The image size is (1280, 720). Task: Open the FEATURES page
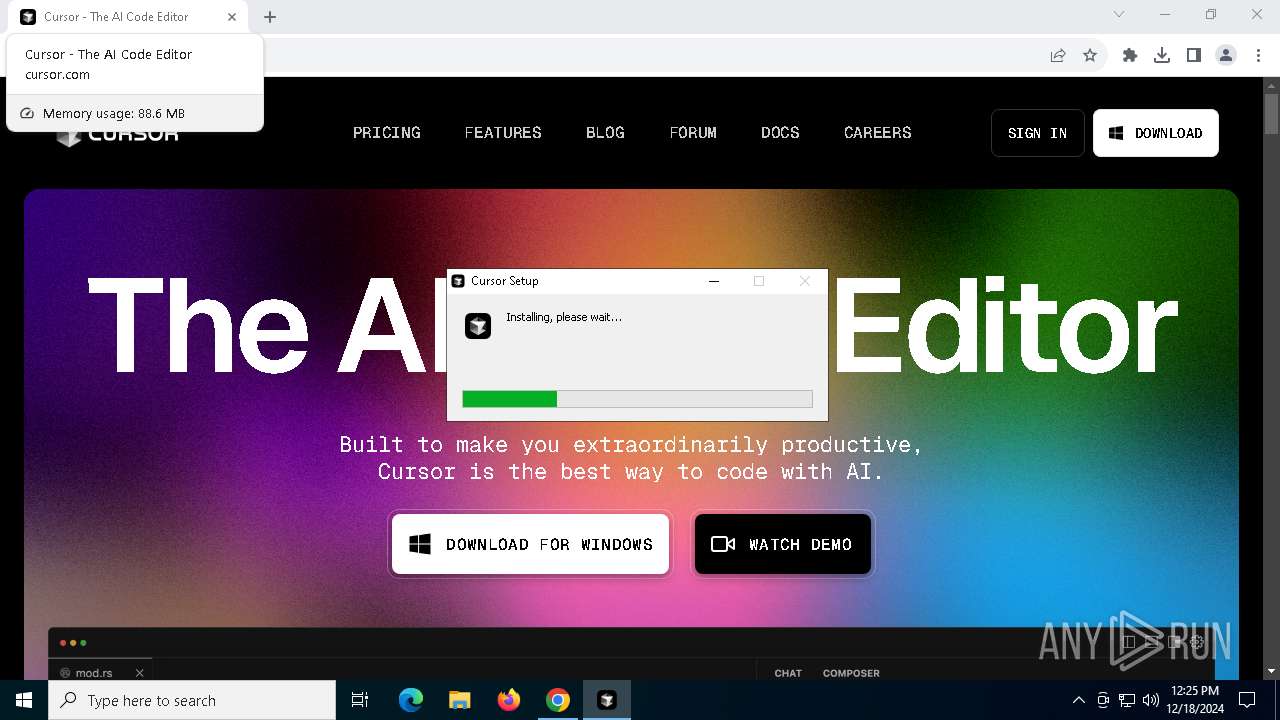[503, 132]
